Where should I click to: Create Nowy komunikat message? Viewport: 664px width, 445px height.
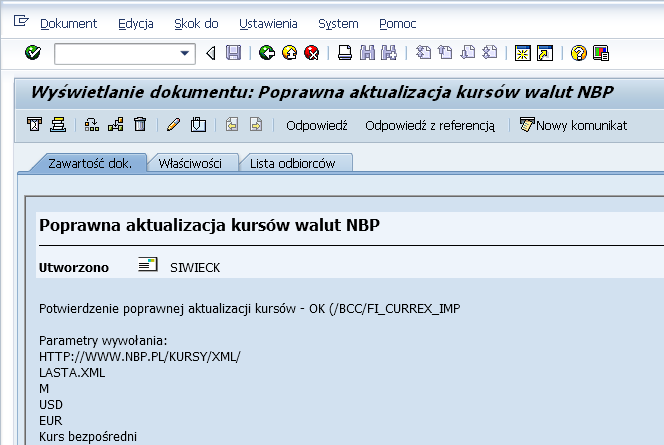[x=573, y=125]
